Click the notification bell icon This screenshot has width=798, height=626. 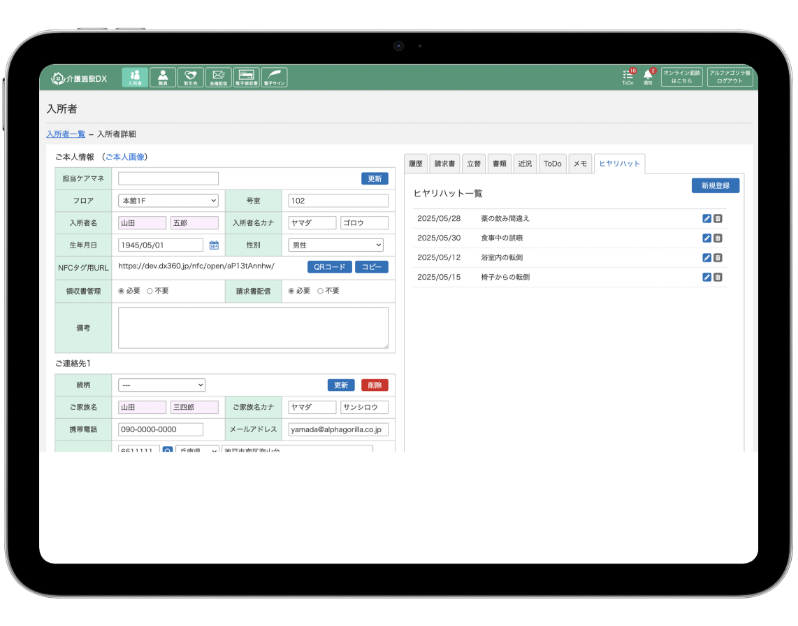click(x=648, y=77)
